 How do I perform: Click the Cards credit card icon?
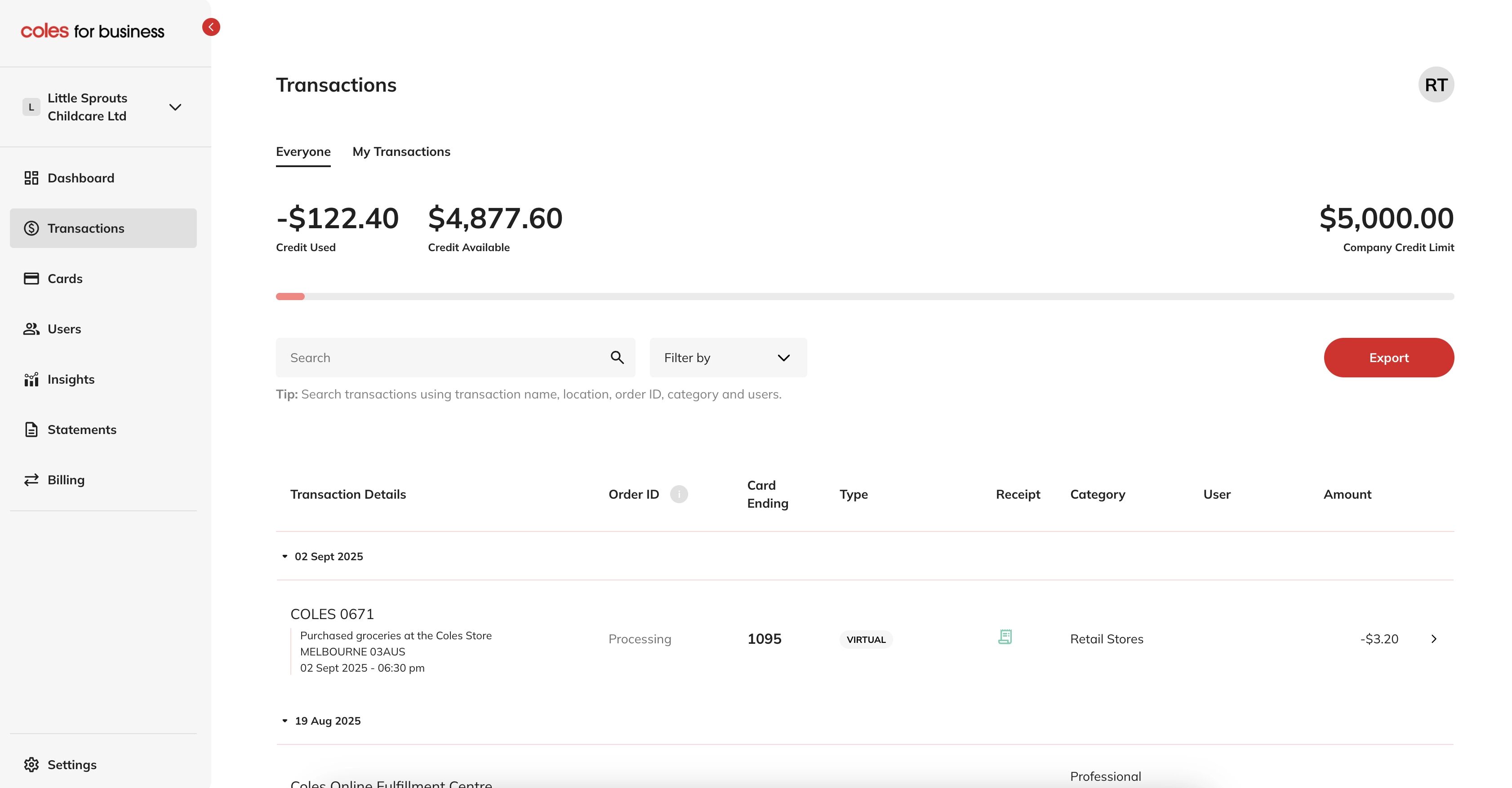(x=31, y=279)
